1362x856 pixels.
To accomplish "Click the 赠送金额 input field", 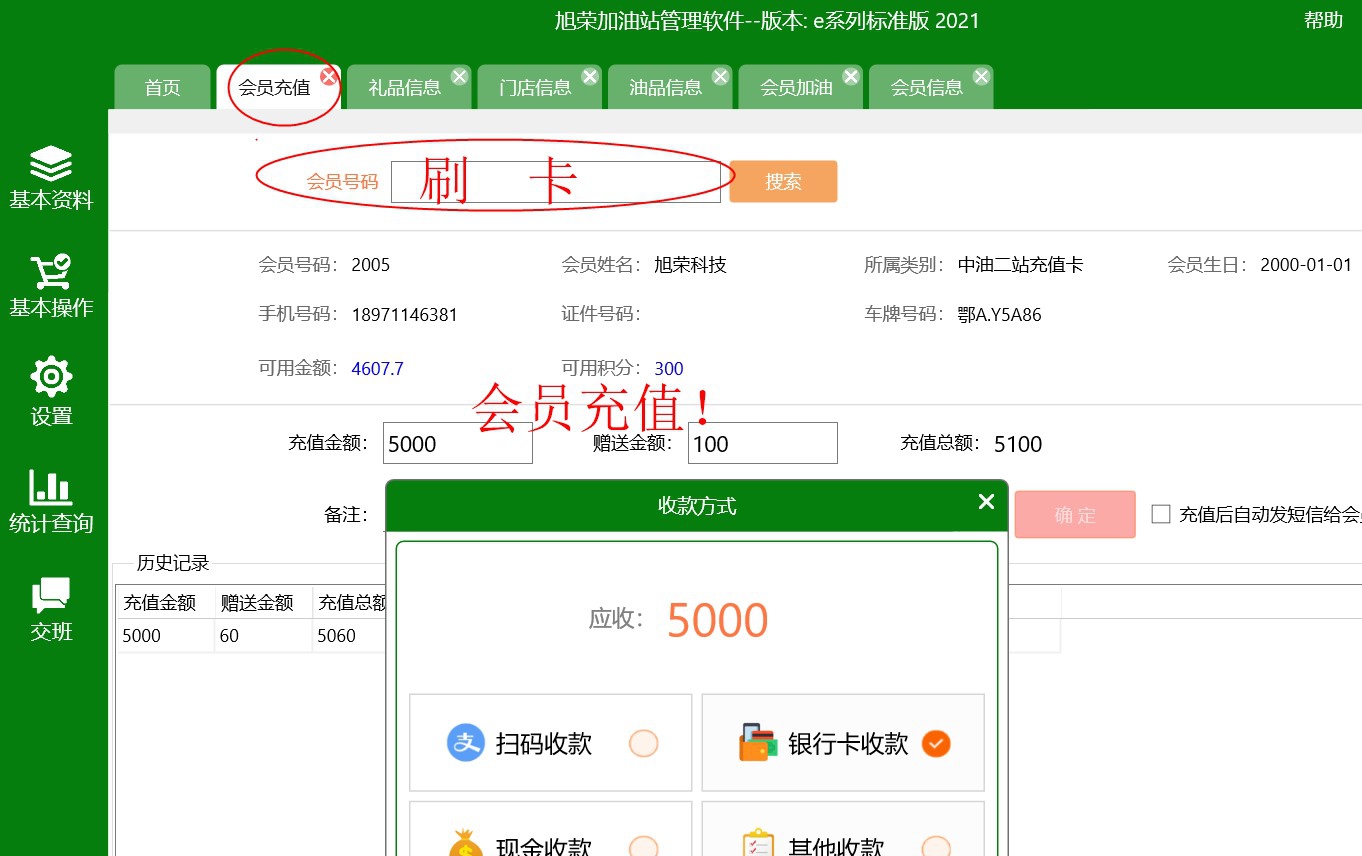I will point(763,443).
